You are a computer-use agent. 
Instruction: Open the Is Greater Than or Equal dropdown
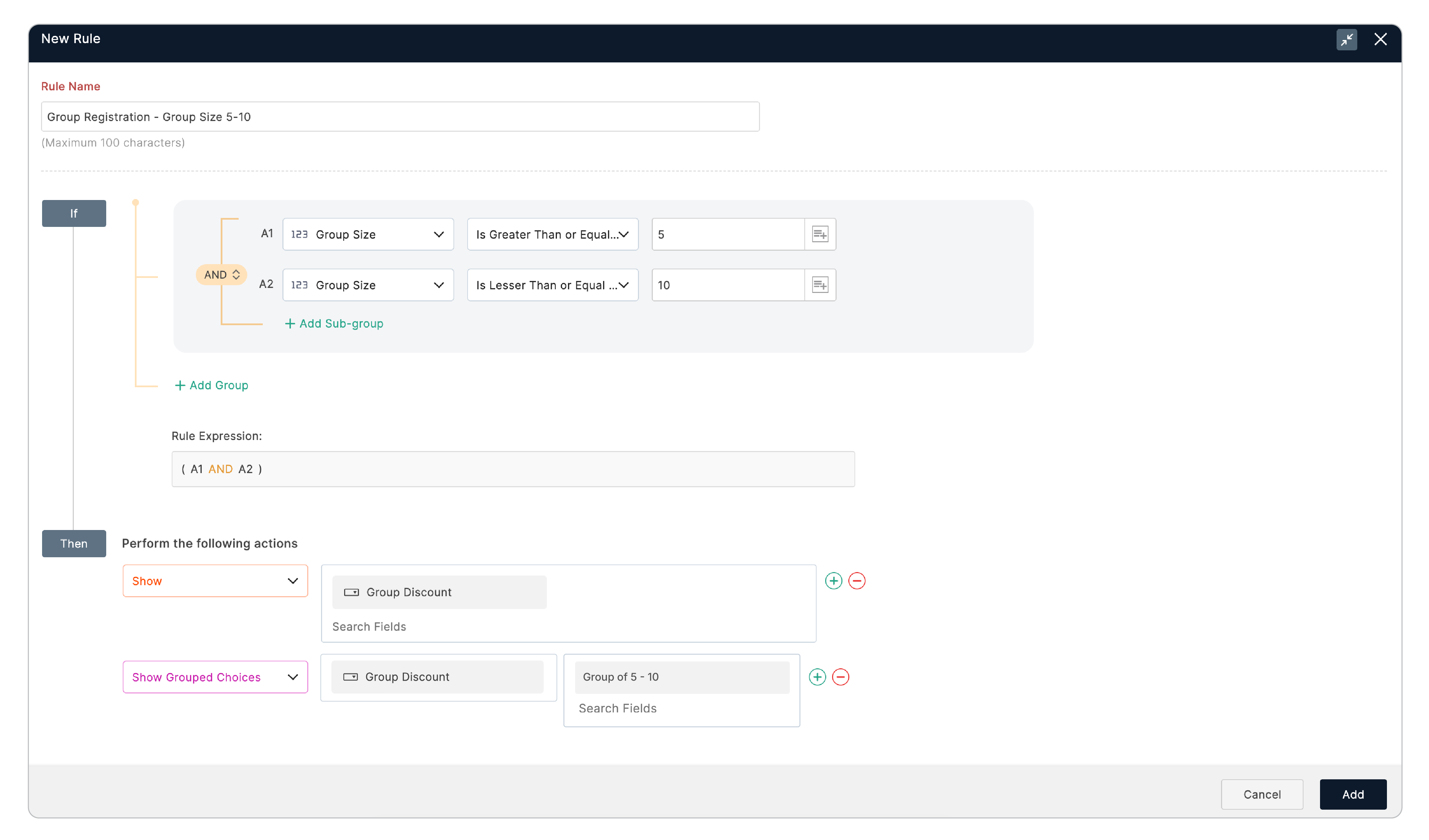pyautogui.click(x=552, y=234)
